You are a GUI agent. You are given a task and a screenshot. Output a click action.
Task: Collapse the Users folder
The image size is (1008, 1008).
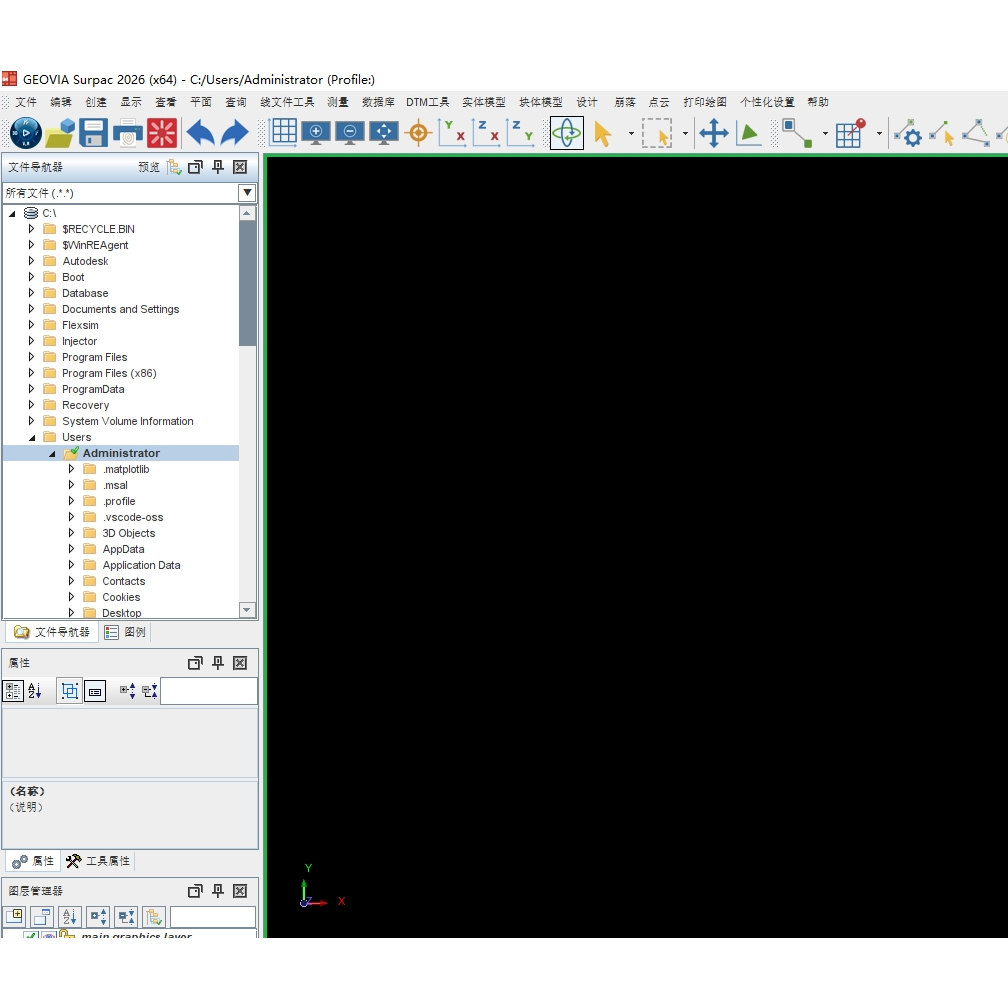[32, 438]
